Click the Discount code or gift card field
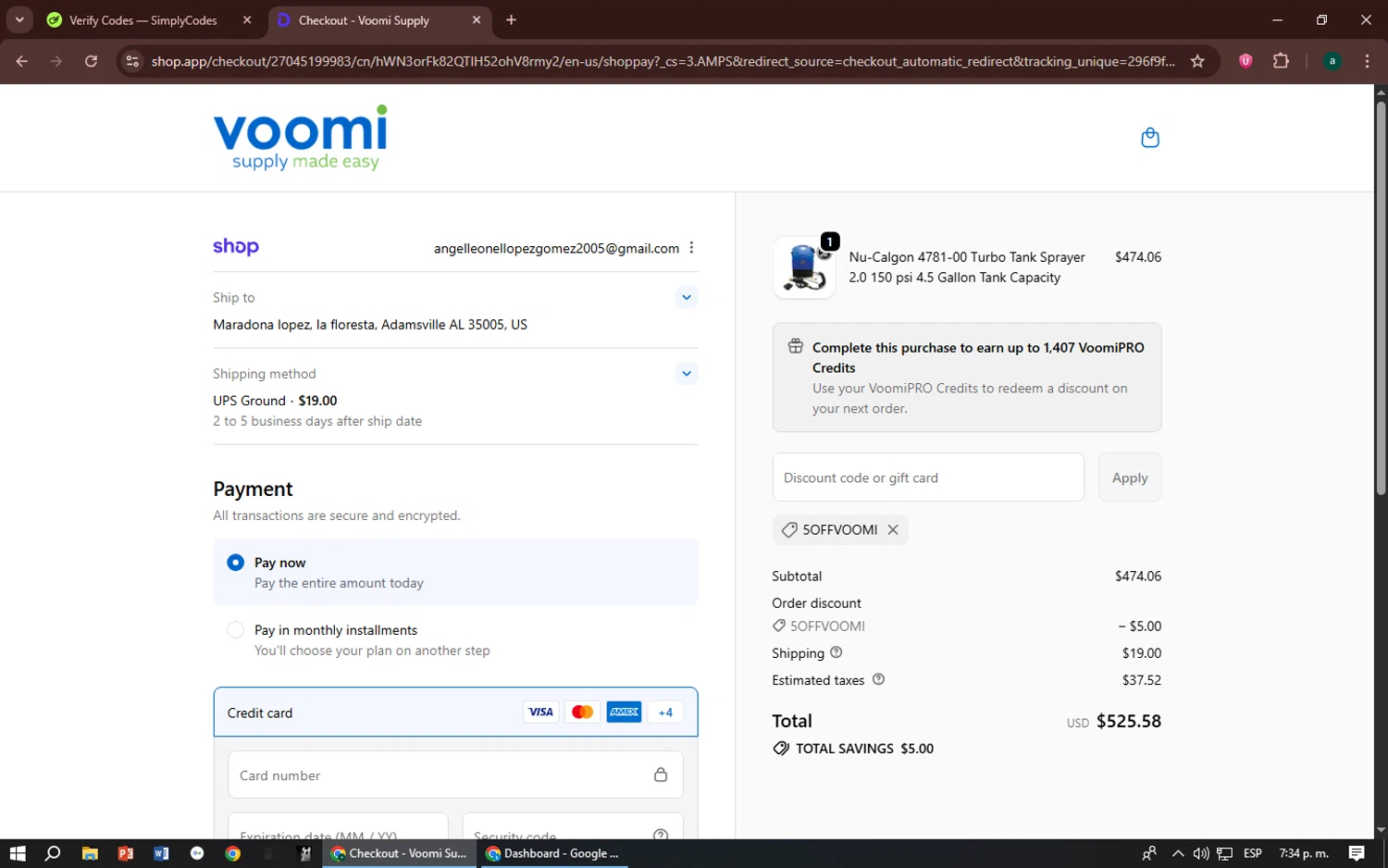 pos(928,477)
